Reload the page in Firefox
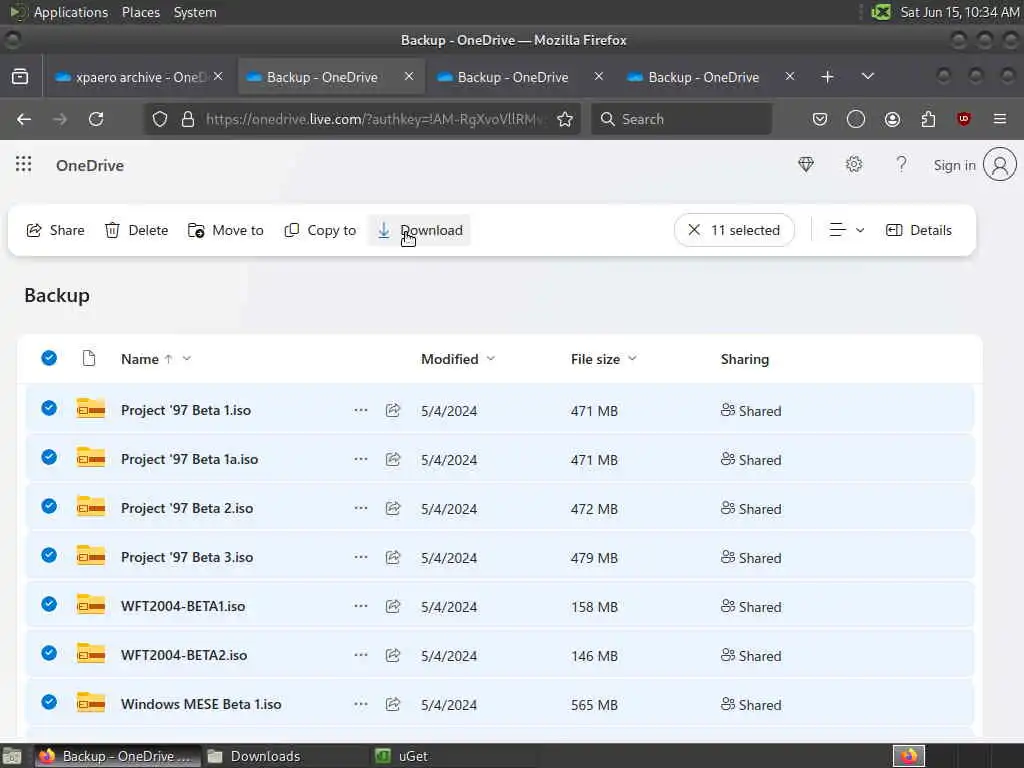 click(96, 119)
